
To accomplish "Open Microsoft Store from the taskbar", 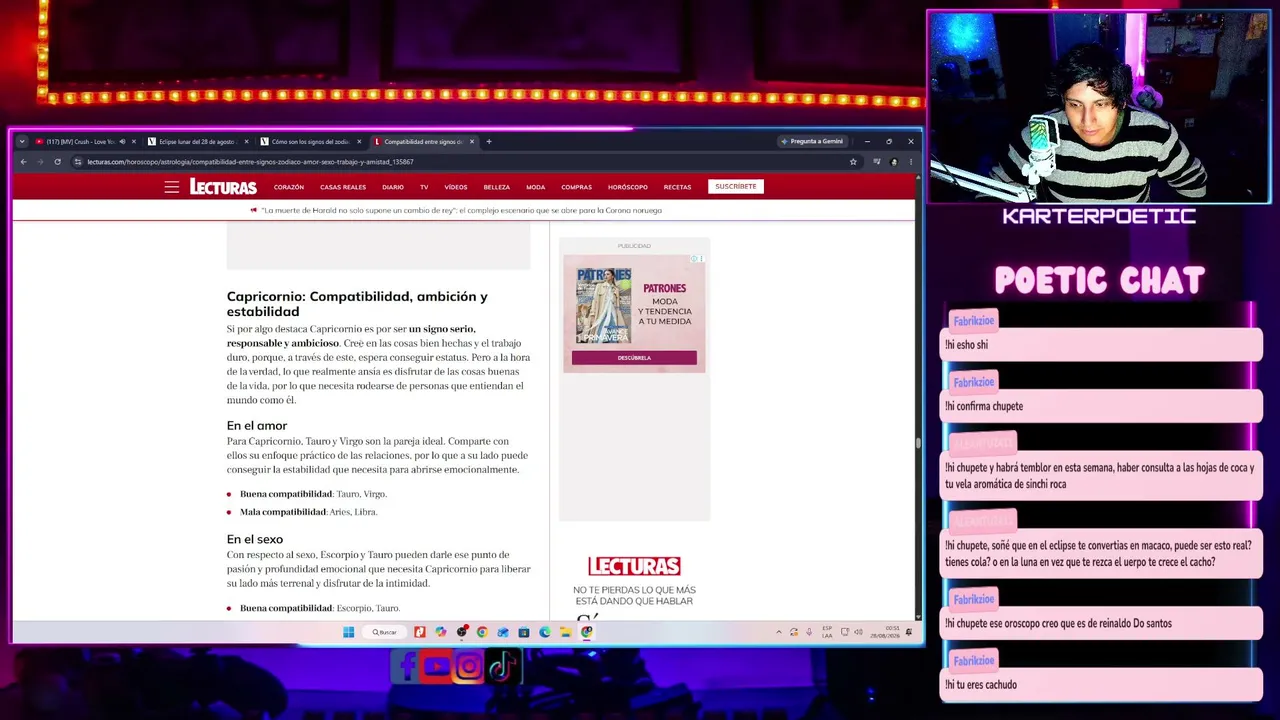I will click(523, 632).
